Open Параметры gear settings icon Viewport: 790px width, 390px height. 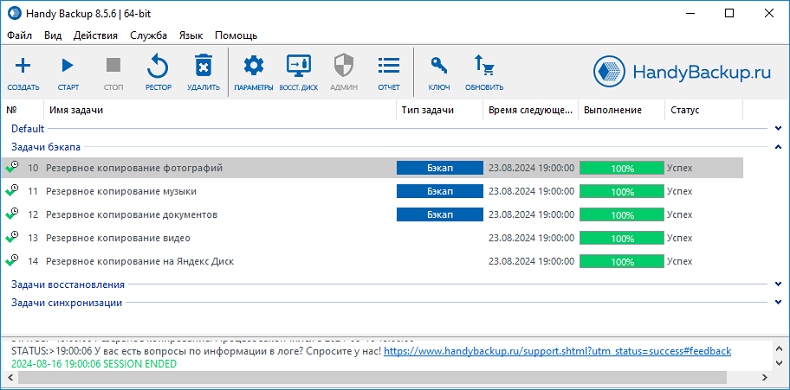pos(253,66)
